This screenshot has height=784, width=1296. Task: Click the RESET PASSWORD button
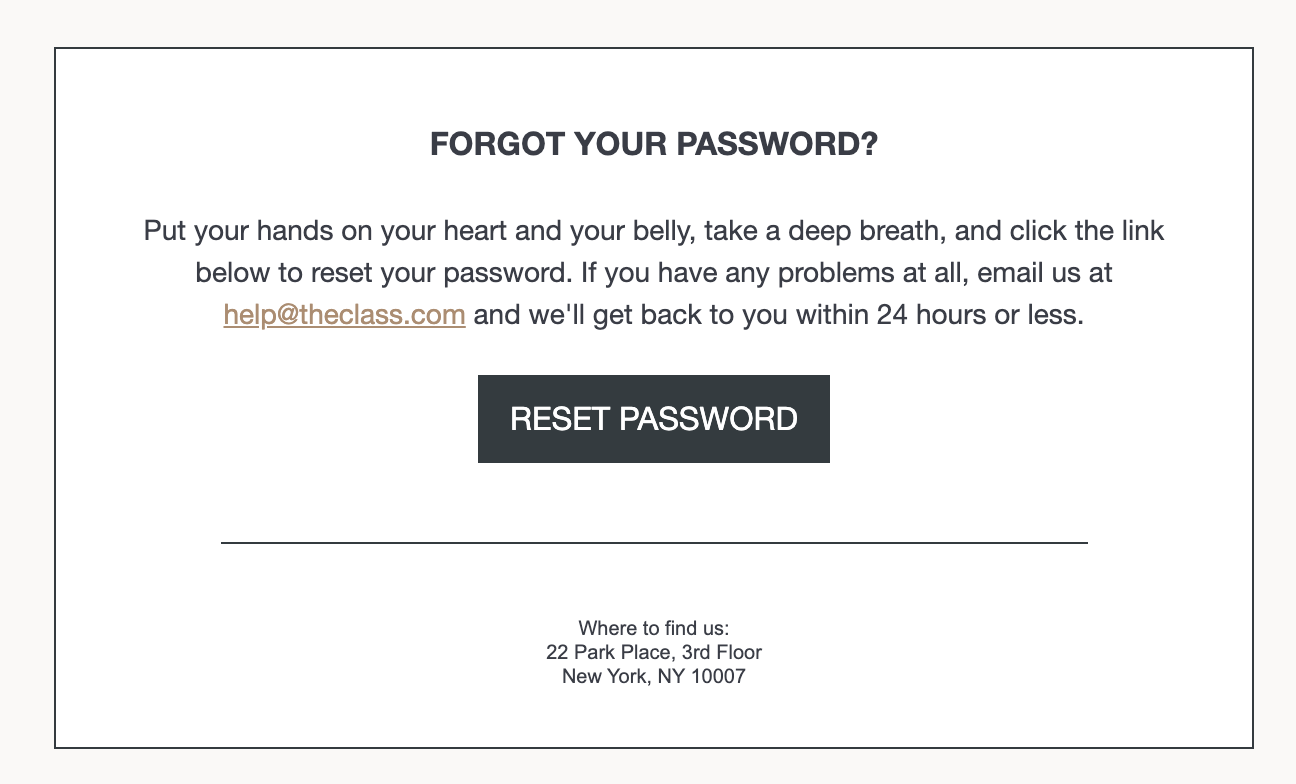(x=653, y=419)
